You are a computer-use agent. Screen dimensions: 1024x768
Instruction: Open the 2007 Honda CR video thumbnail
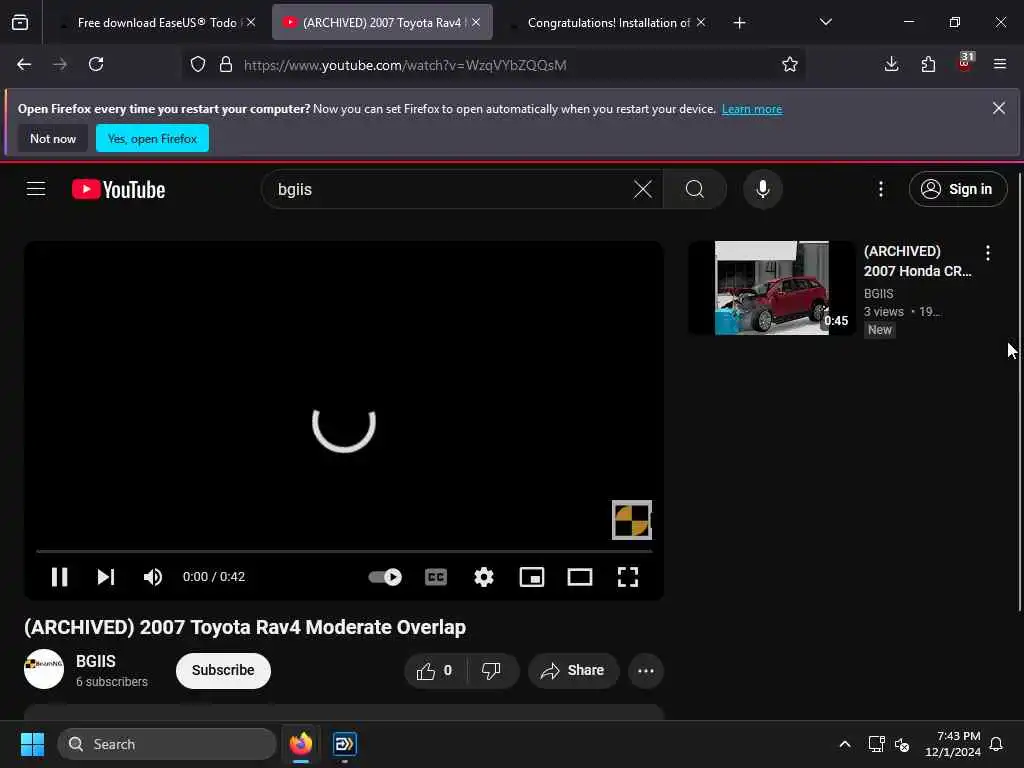tap(772, 288)
